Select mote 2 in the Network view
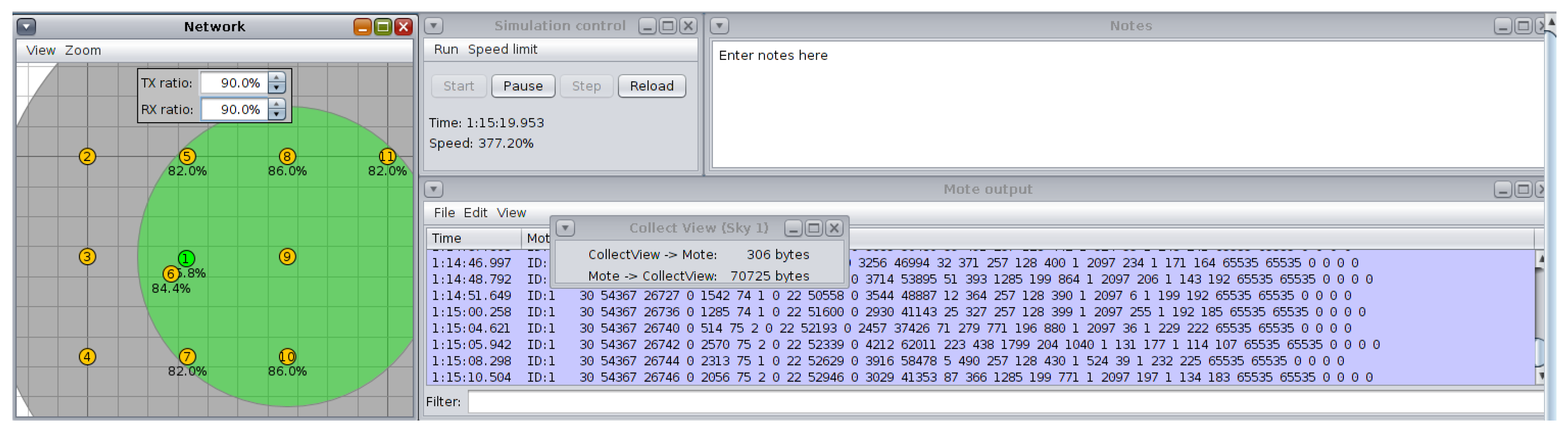Viewport: 1568px width, 433px height. (87, 156)
